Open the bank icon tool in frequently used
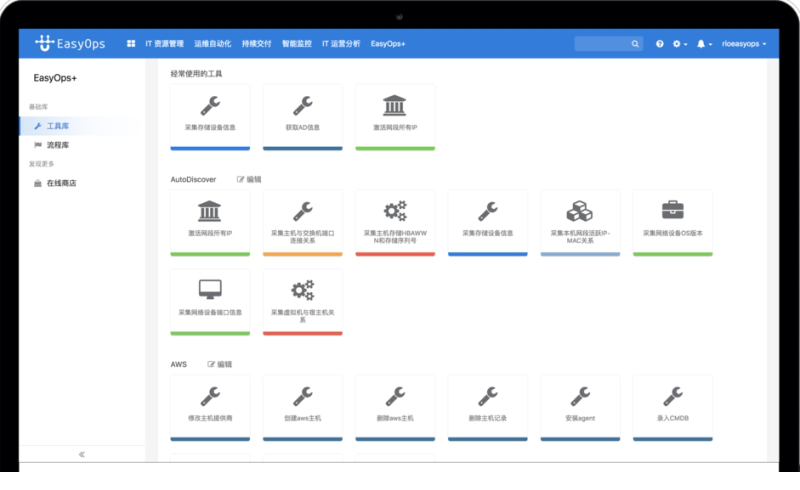800x490 pixels. pos(395,117)
